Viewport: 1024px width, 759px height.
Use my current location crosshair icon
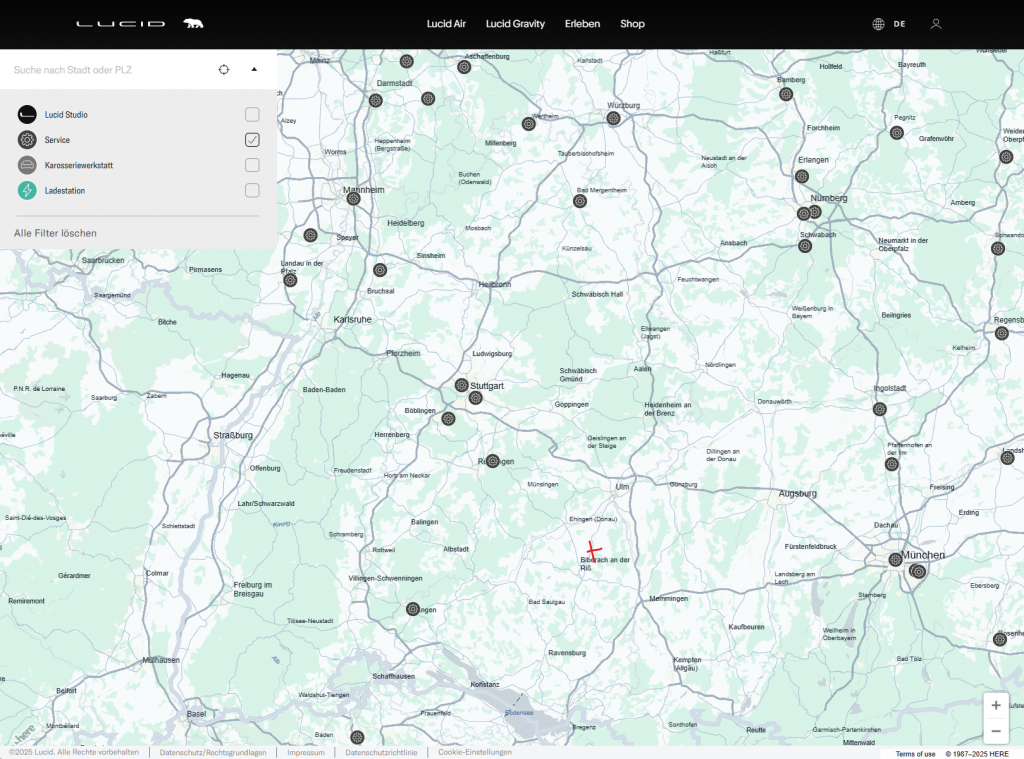click(224, 69)
